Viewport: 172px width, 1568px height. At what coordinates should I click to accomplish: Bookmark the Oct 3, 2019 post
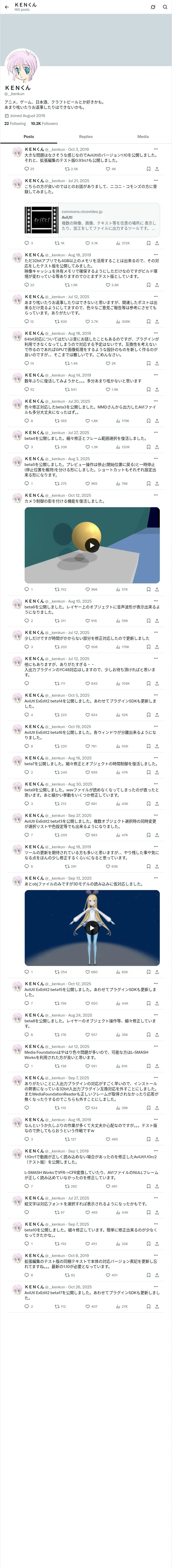point(148,169)
